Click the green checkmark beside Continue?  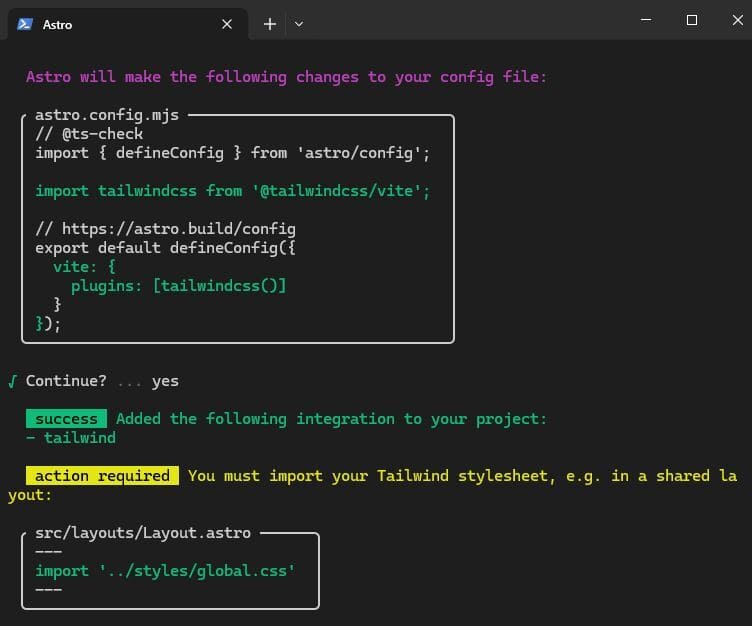[12, 381]
